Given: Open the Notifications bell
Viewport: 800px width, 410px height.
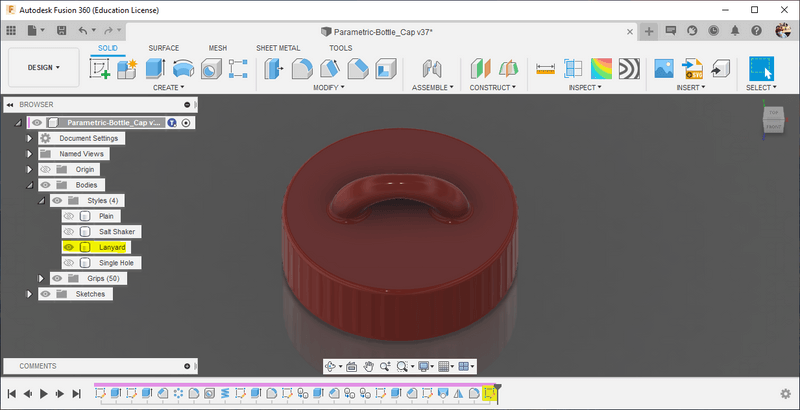Looking at the screenshot, I should coord(735,31).
